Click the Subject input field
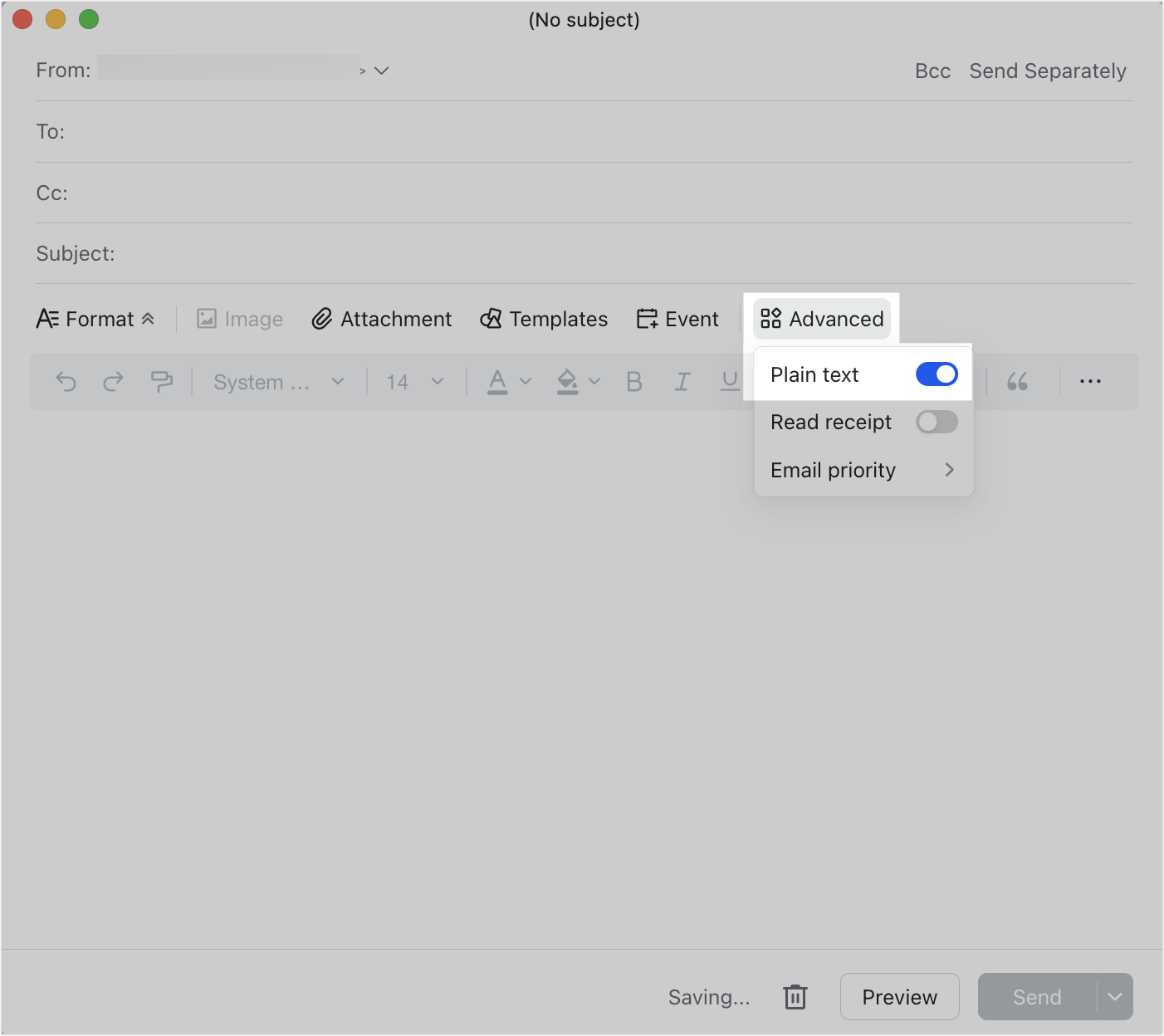1164x1036 pixels. click(332, 253)
